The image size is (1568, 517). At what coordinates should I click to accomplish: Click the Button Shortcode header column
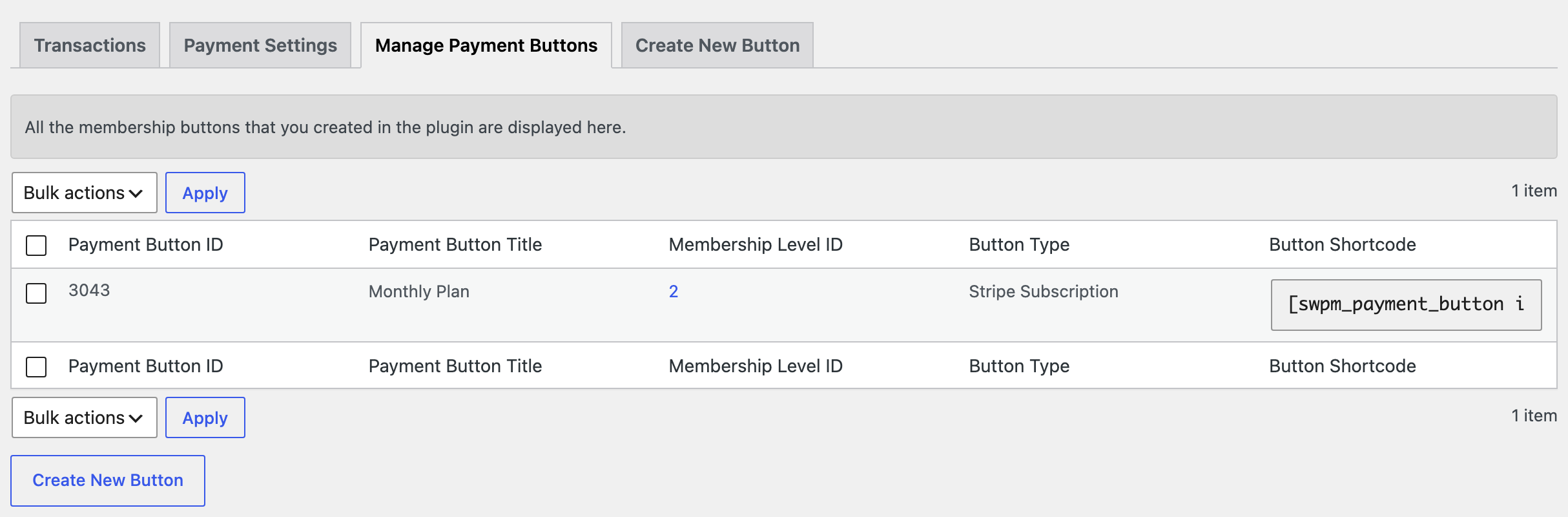pyautogui.click(x=1343, y=244)
